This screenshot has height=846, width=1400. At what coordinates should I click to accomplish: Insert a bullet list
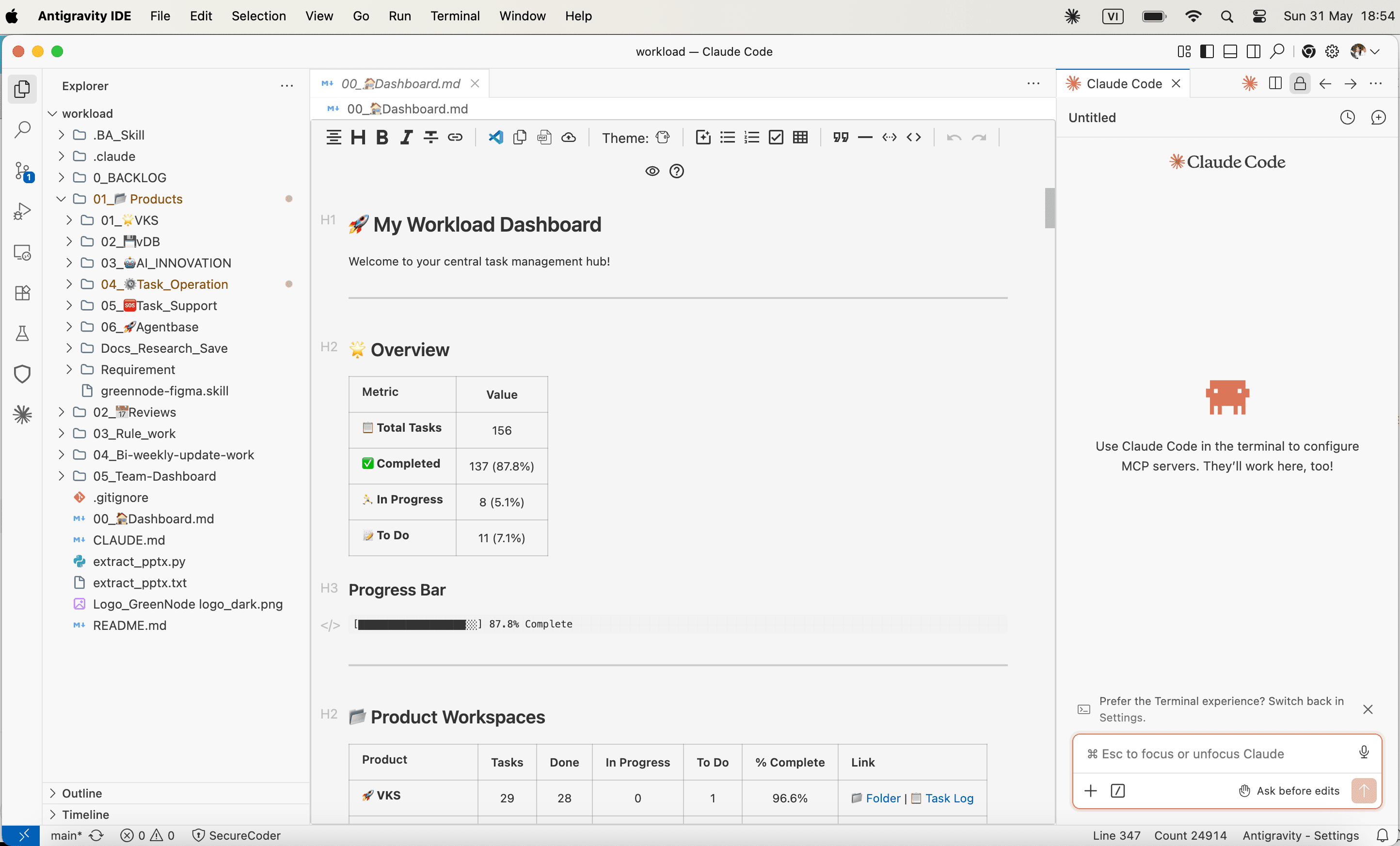tap(727, 138)
